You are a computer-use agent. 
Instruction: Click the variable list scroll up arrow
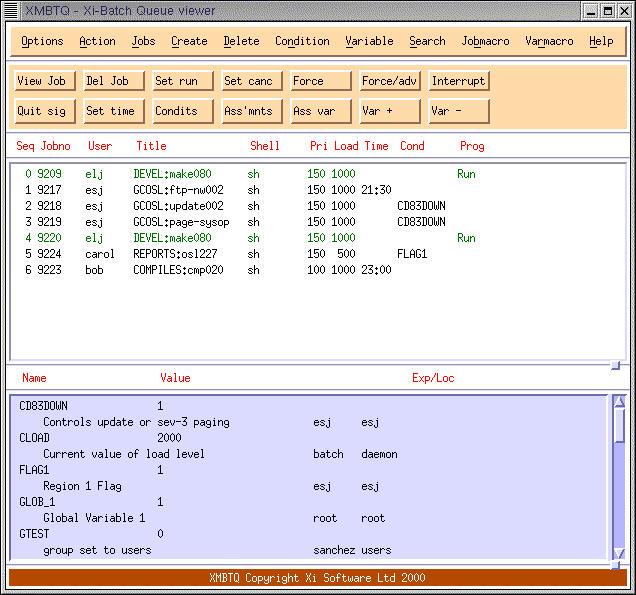(619, 402)
